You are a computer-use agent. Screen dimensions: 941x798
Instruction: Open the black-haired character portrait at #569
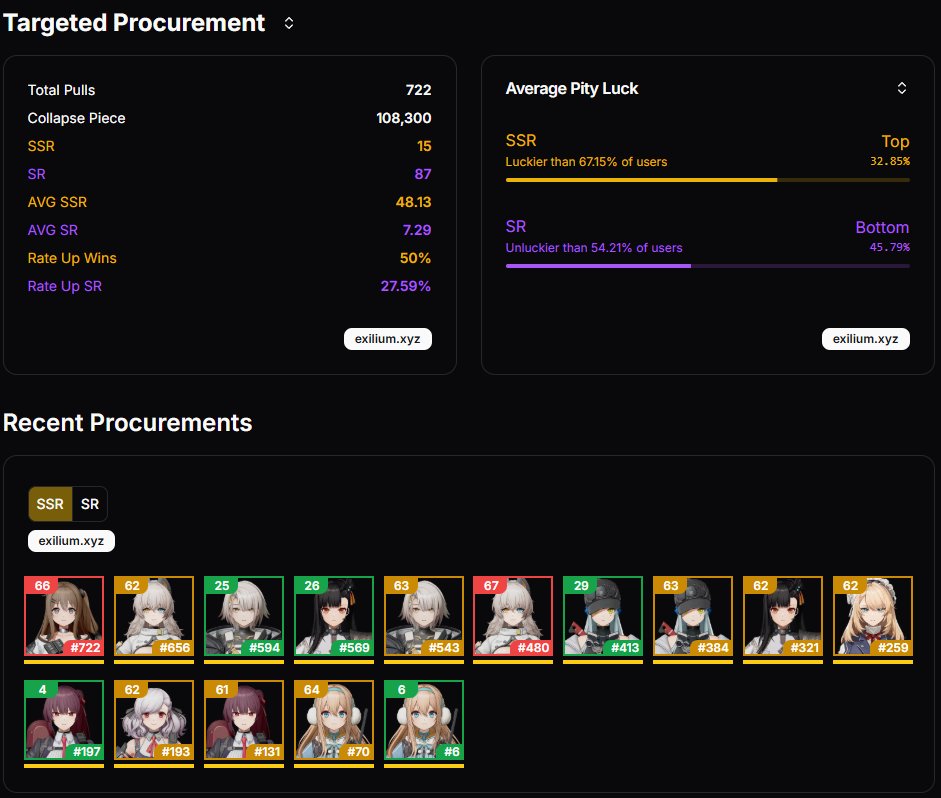(334, 616)
